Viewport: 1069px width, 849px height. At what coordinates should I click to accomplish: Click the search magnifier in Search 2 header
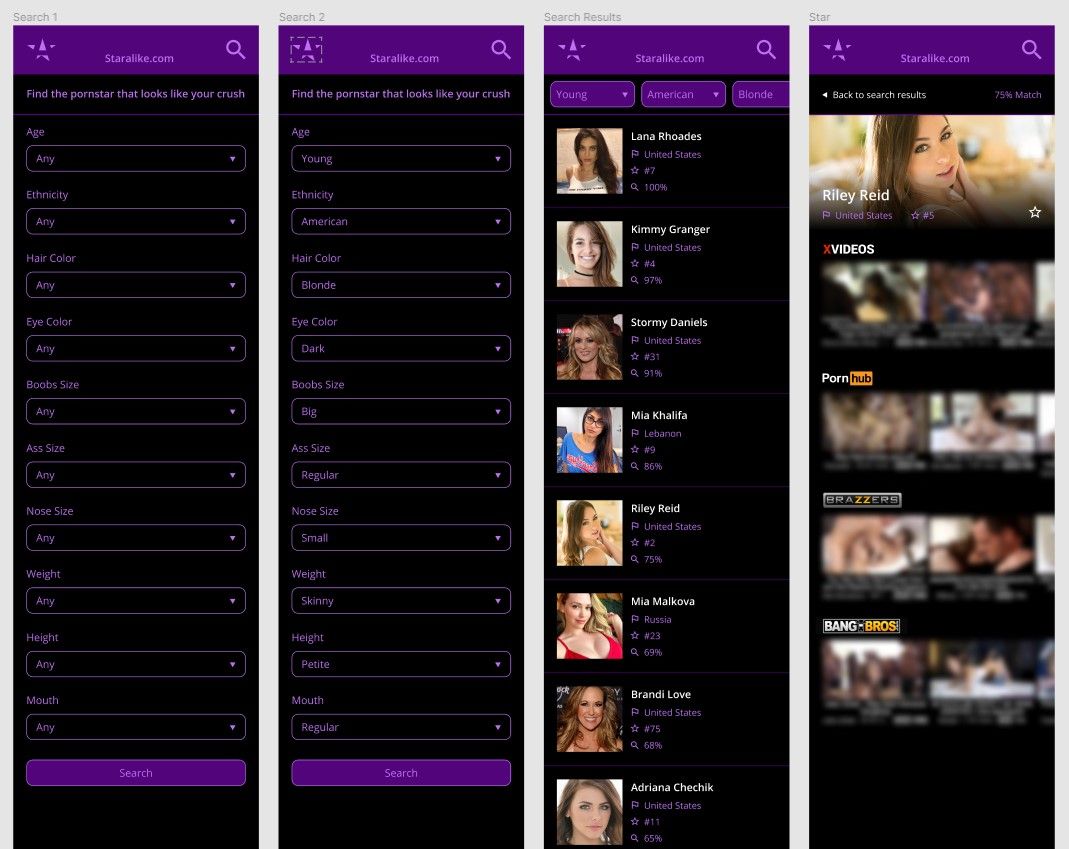501,49
